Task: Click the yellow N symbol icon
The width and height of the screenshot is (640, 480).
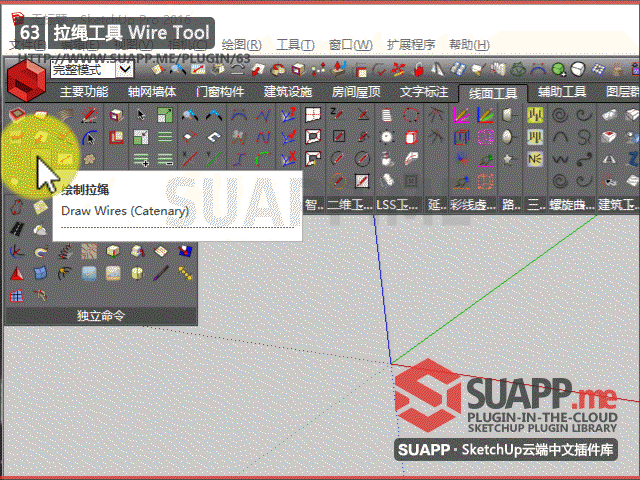Action: click(x=535, y=159)
